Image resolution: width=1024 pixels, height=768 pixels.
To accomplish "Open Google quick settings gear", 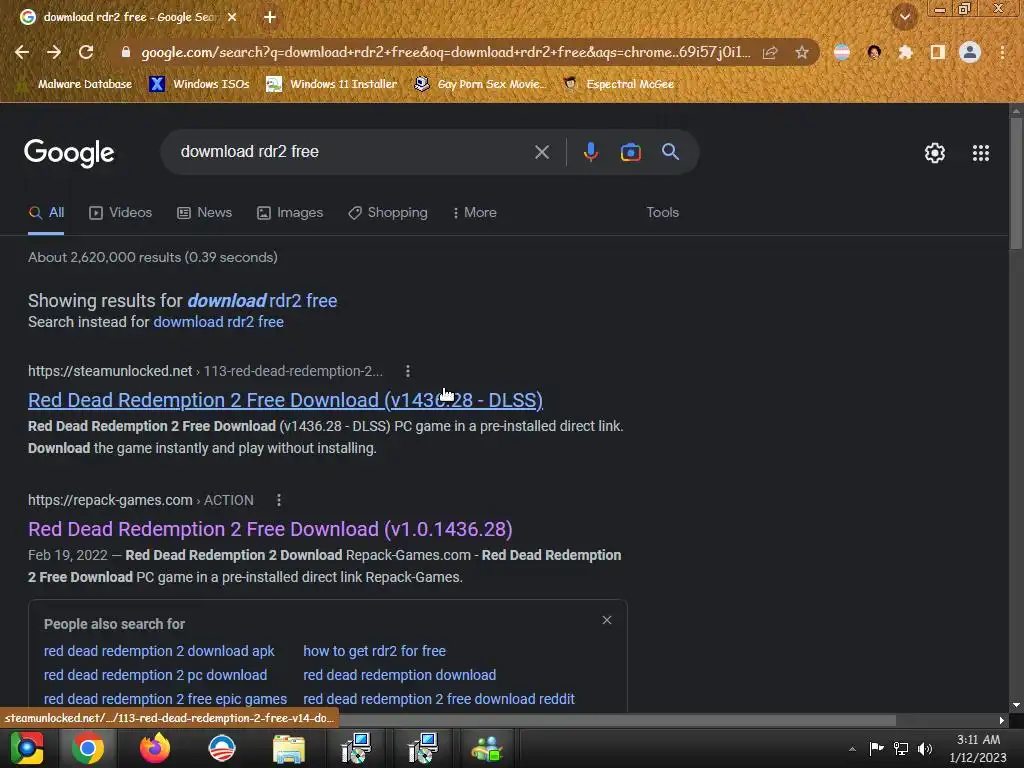I will pyautogui.click(x=935, y=153).
